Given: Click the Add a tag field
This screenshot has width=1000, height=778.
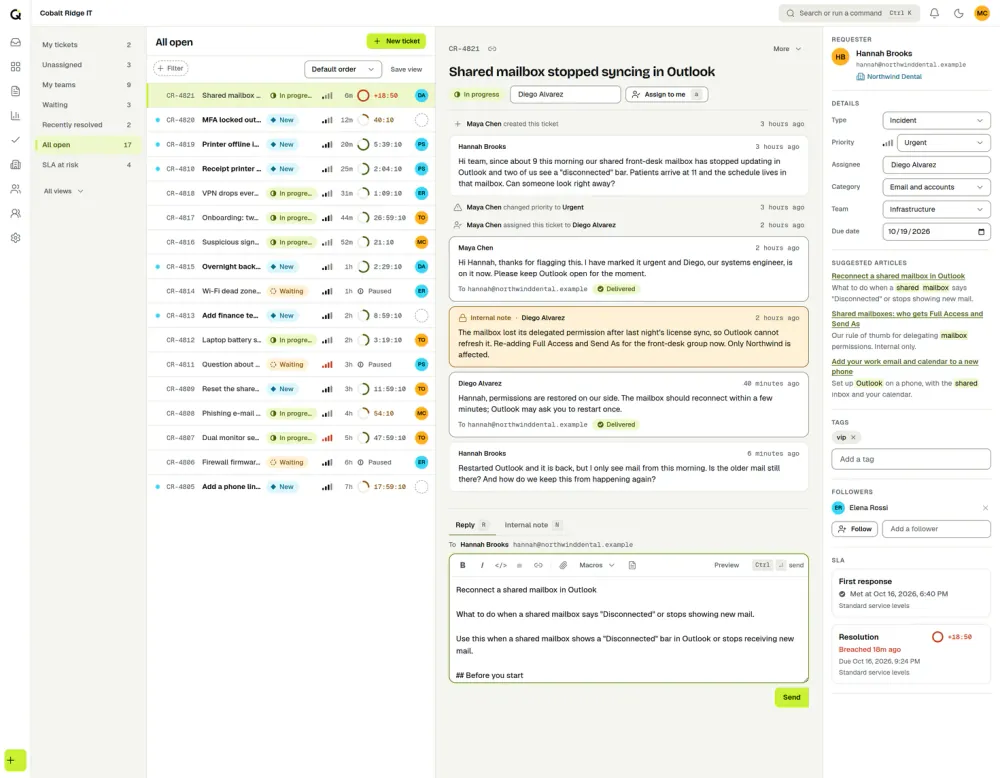Looking at the screenshot, I should tap(911, 459).
